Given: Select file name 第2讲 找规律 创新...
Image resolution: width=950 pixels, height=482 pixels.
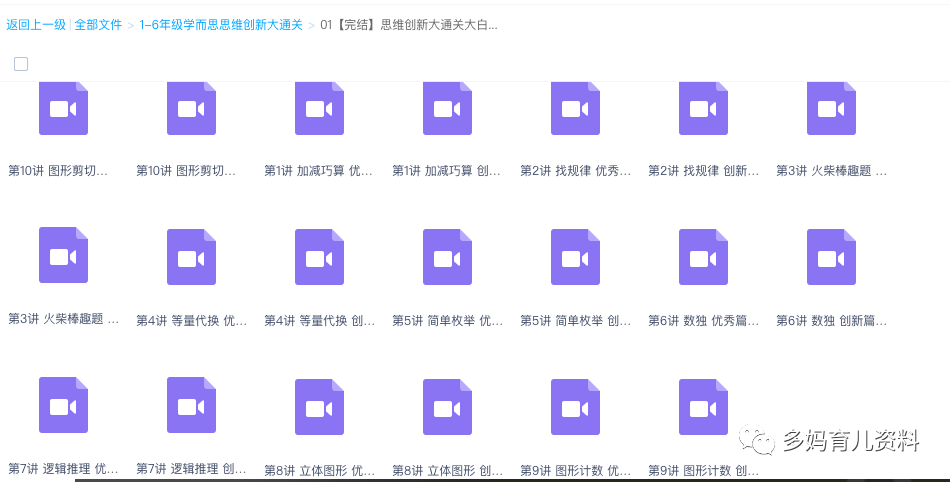Looking at the screenshot, I should pyautogui.click(x=703, y=171).
